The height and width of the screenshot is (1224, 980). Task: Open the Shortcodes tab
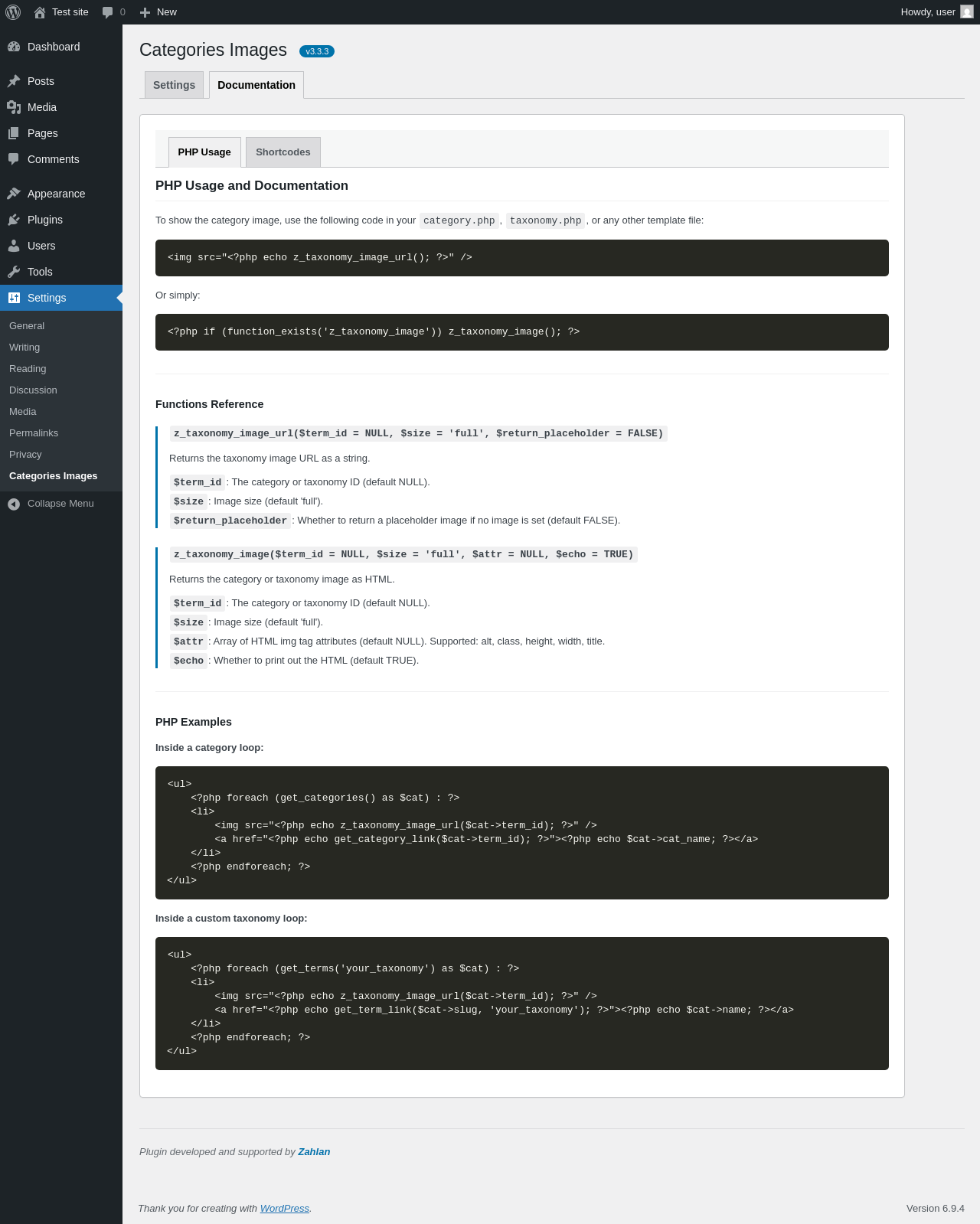(283, 152)
